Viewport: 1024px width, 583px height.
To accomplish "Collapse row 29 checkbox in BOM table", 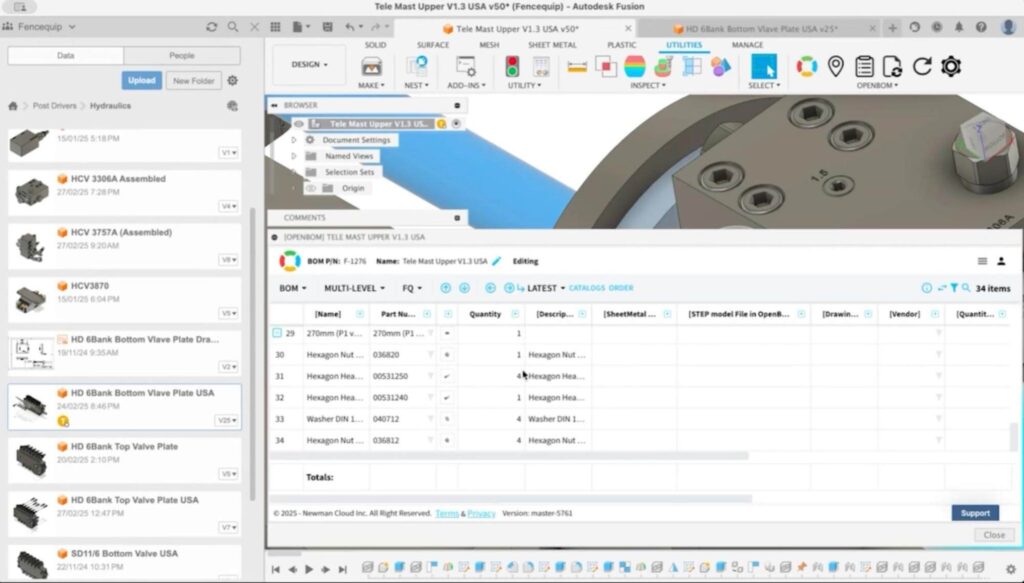I will (x=277, y=333).
